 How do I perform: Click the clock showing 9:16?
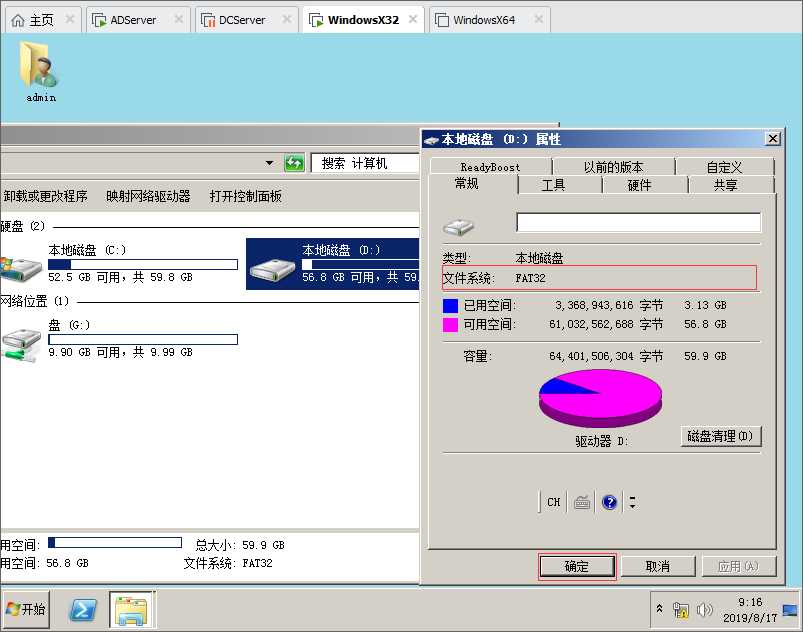click(x=750, y=602)
